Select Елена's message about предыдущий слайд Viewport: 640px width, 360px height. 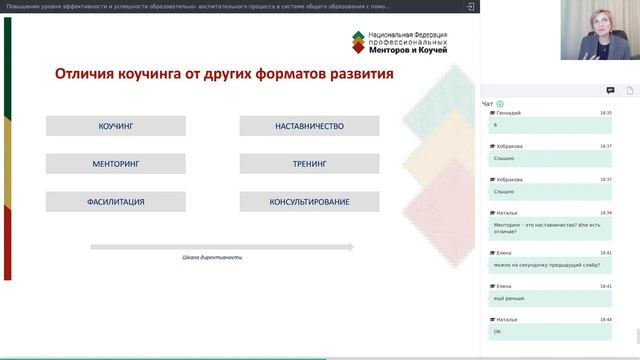[550, 265]
